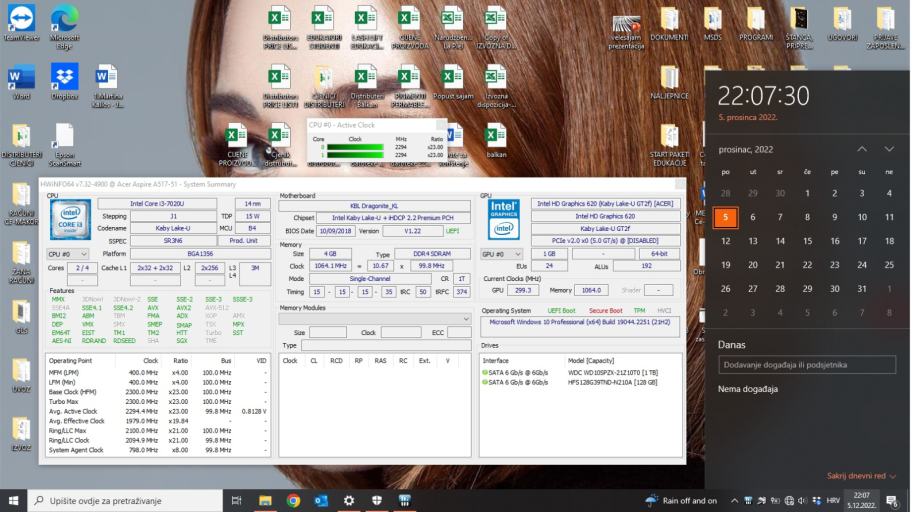The width and height of the screenshot is (919, 512).
Task: Expand the GPU #0 selector dropdown
Action: coord(502,254)
